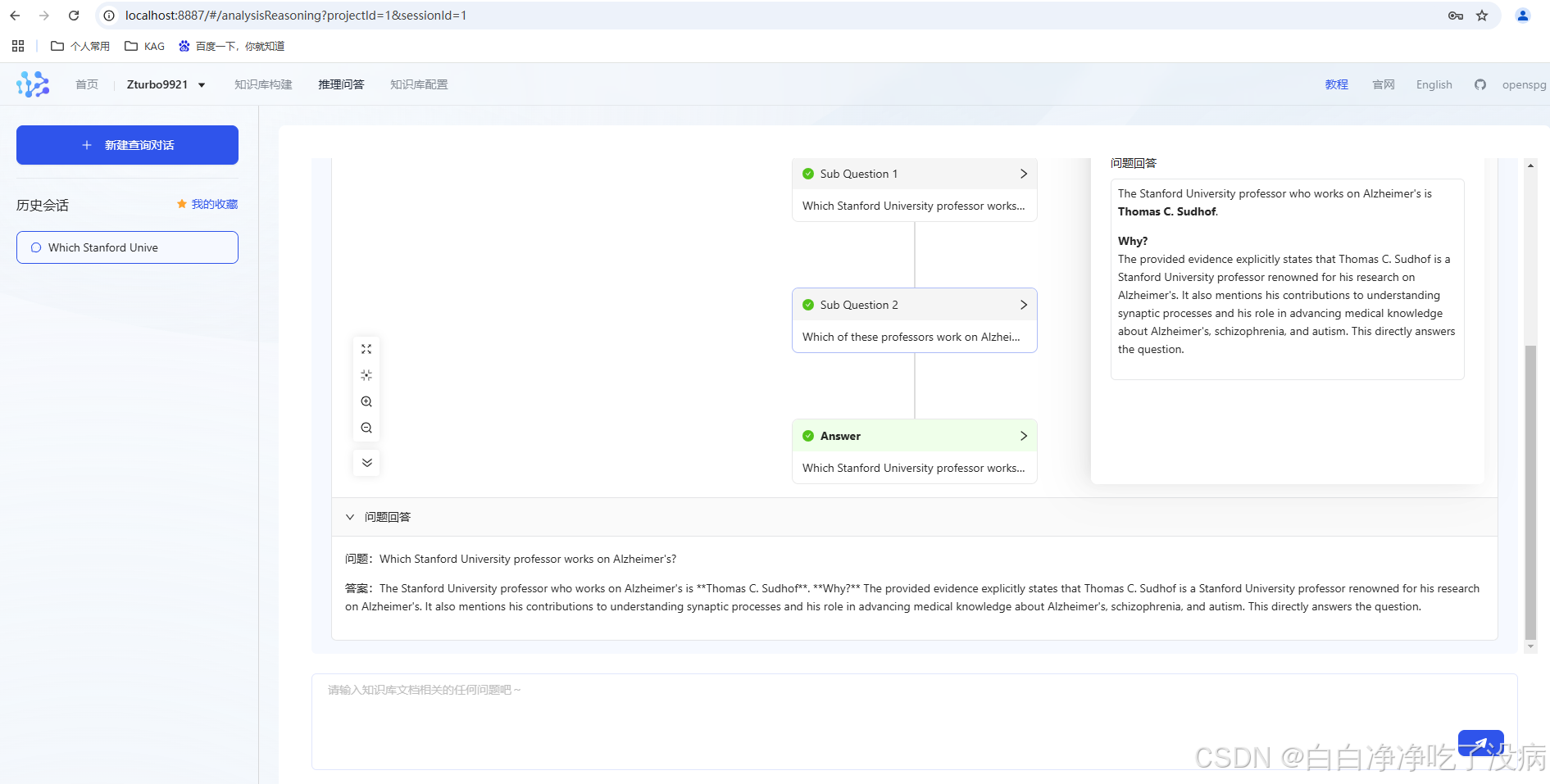The width and height of the screenshot is (1550, 784).
Task: Click 新建查询对话 button
Action: 127,145
